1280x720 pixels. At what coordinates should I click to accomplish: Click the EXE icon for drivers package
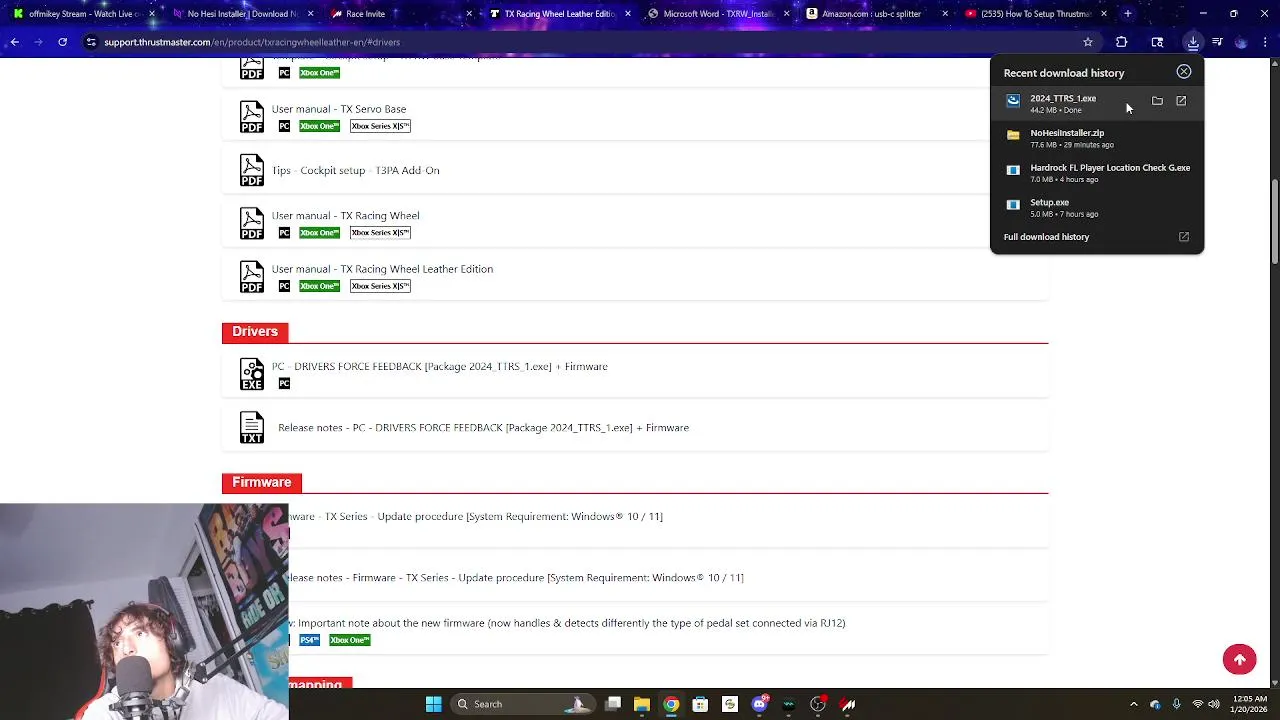pos(252,374)
